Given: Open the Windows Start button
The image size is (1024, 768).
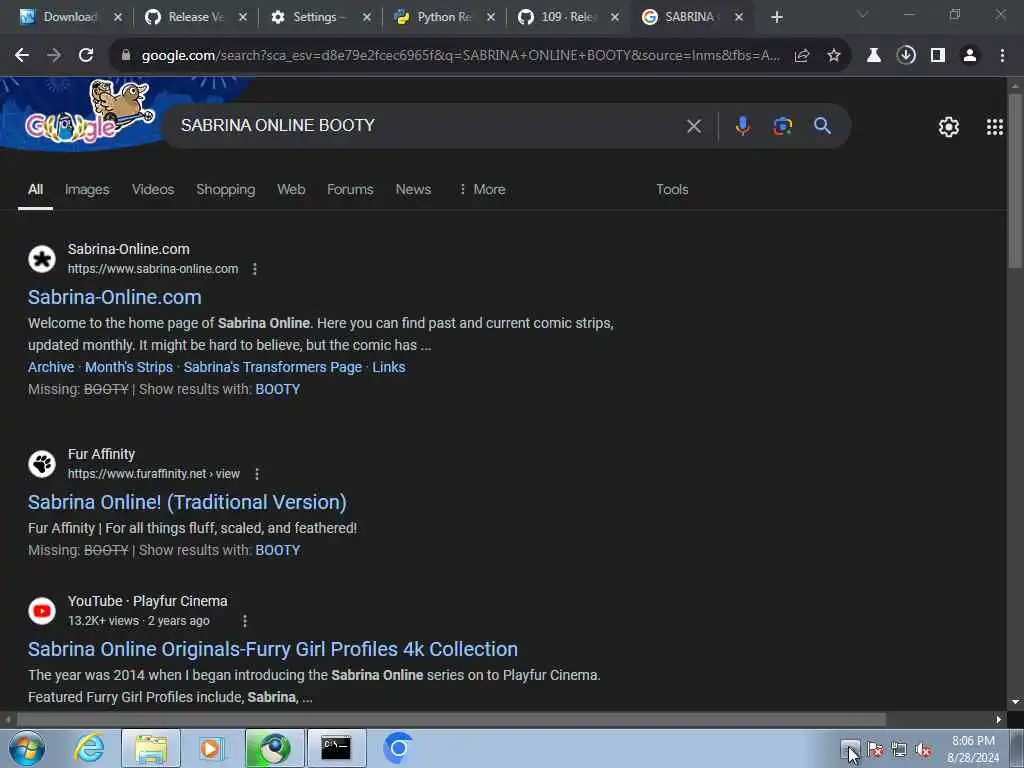Looking at the screenshot, I should click(x=27, y=748).
